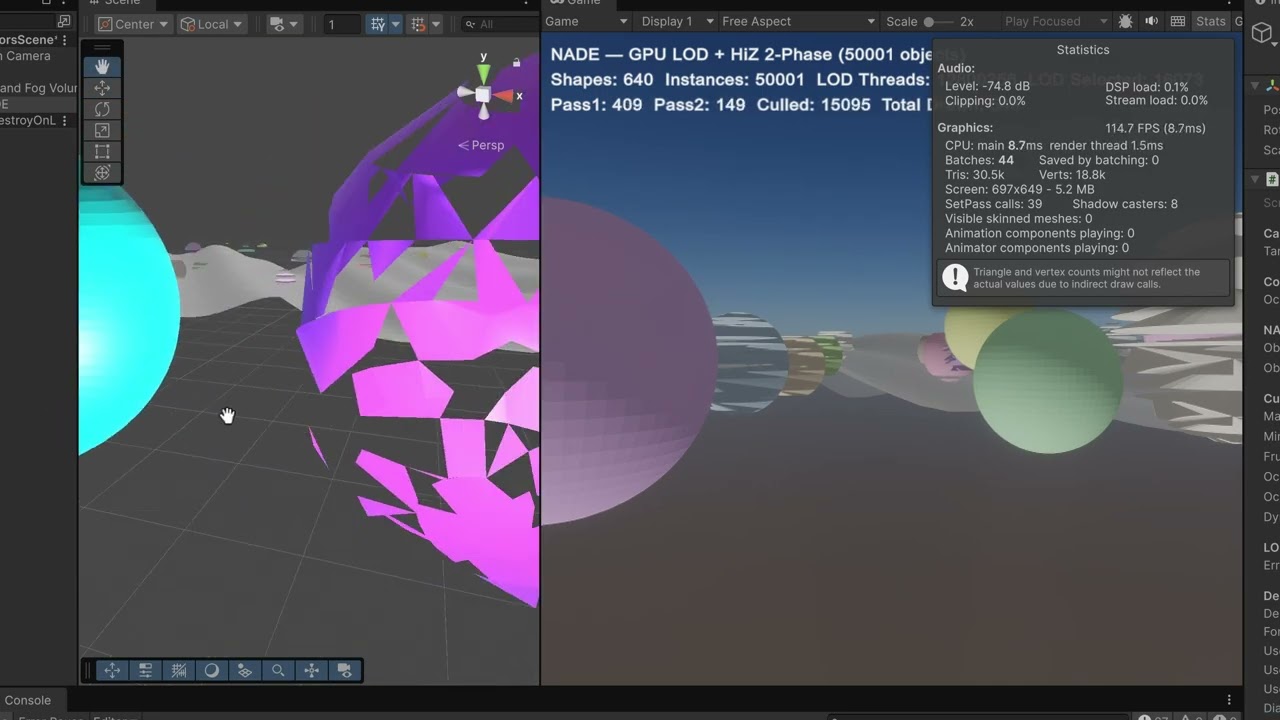Open the Free Aspect resolution dropdown
The height and width of the screenshot is (720, 1280).
coord(798,21)
